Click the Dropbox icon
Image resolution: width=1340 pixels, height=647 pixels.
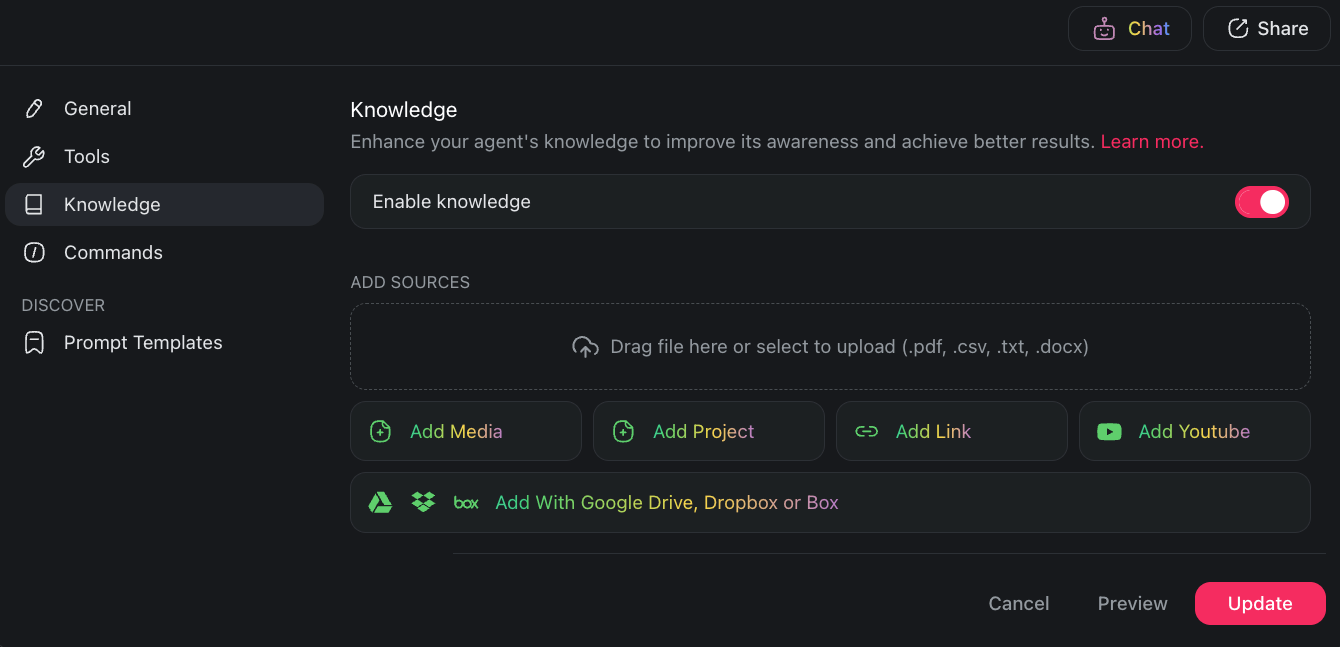coord(423,502)
